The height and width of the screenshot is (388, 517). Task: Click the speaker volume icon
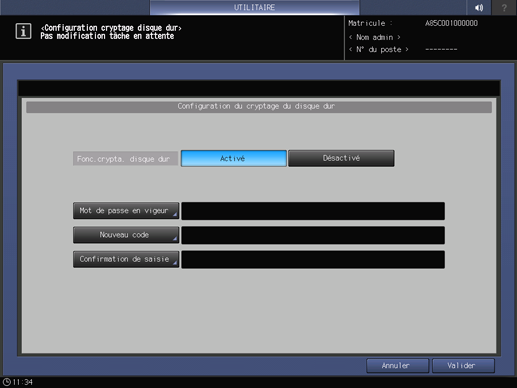point(479,7)
